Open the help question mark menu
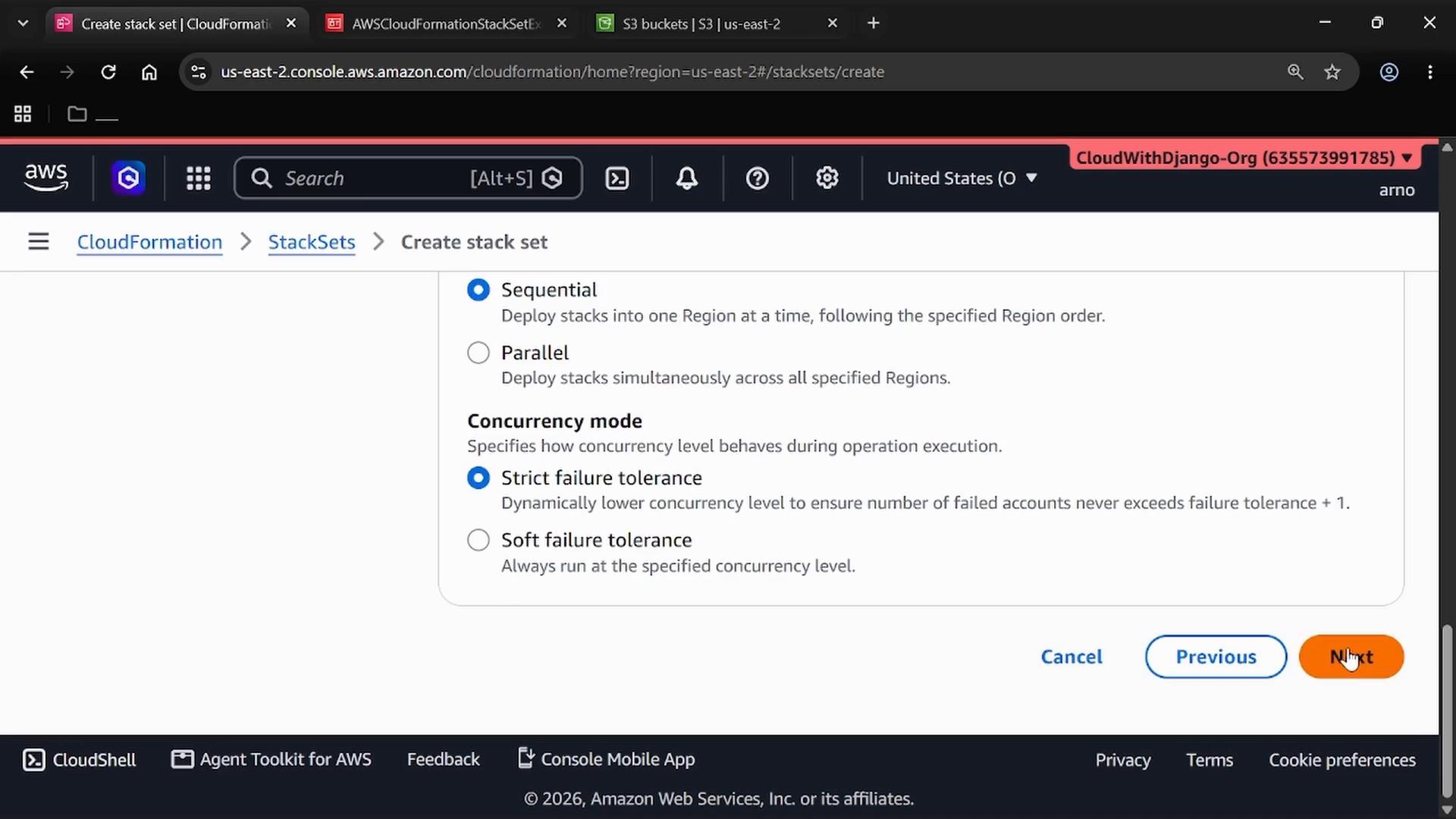 coord(758,178)
